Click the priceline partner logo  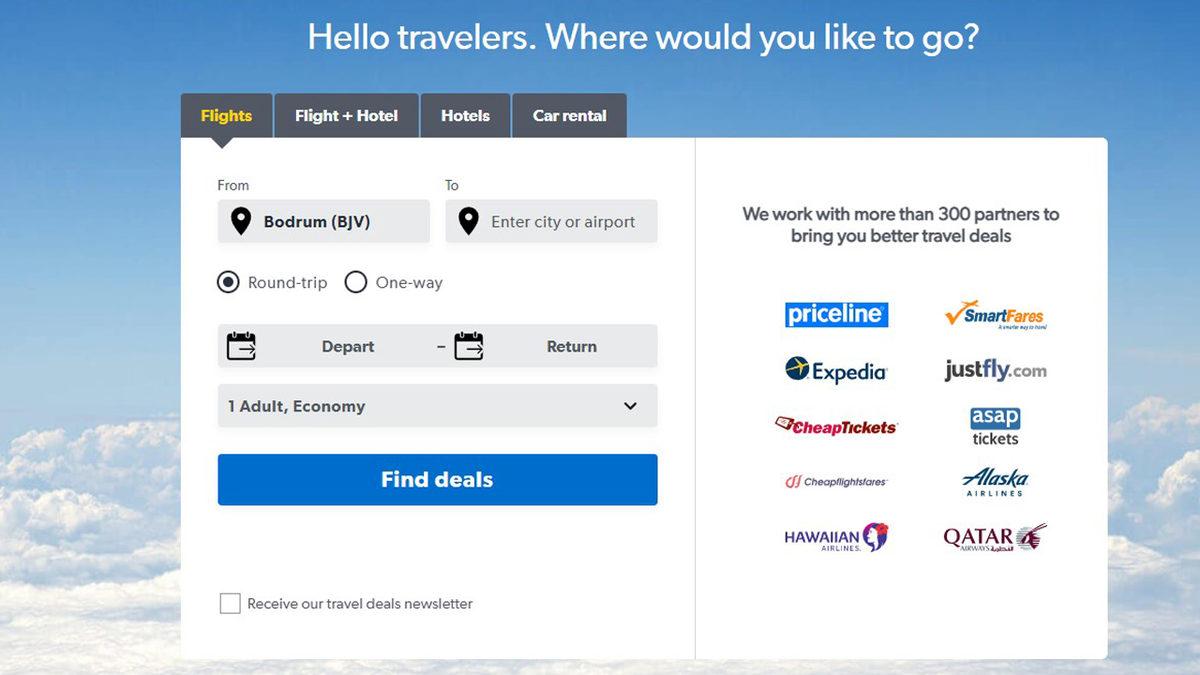[x=837, y=313]
